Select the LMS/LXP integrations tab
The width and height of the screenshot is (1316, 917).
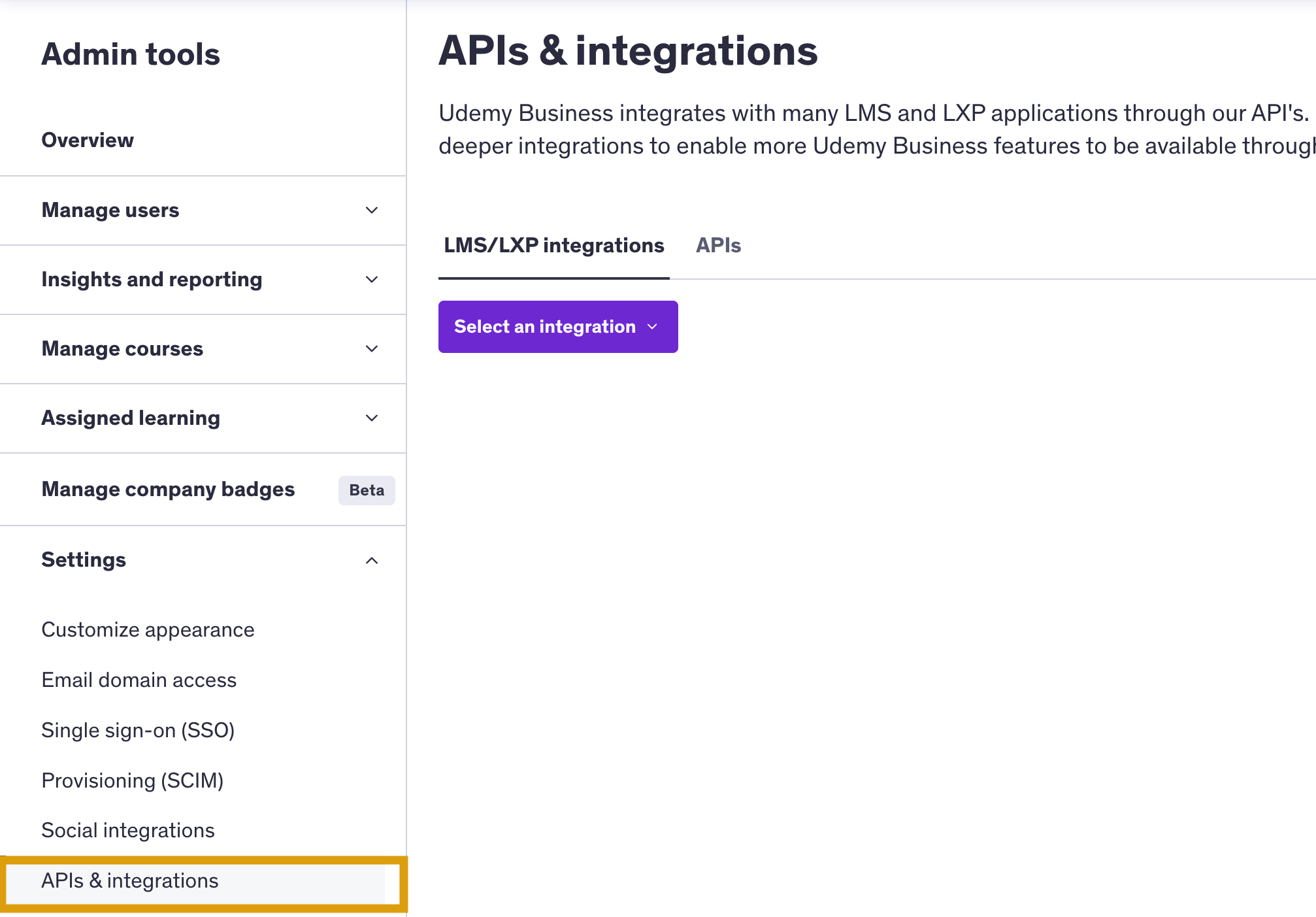point(553,246)
